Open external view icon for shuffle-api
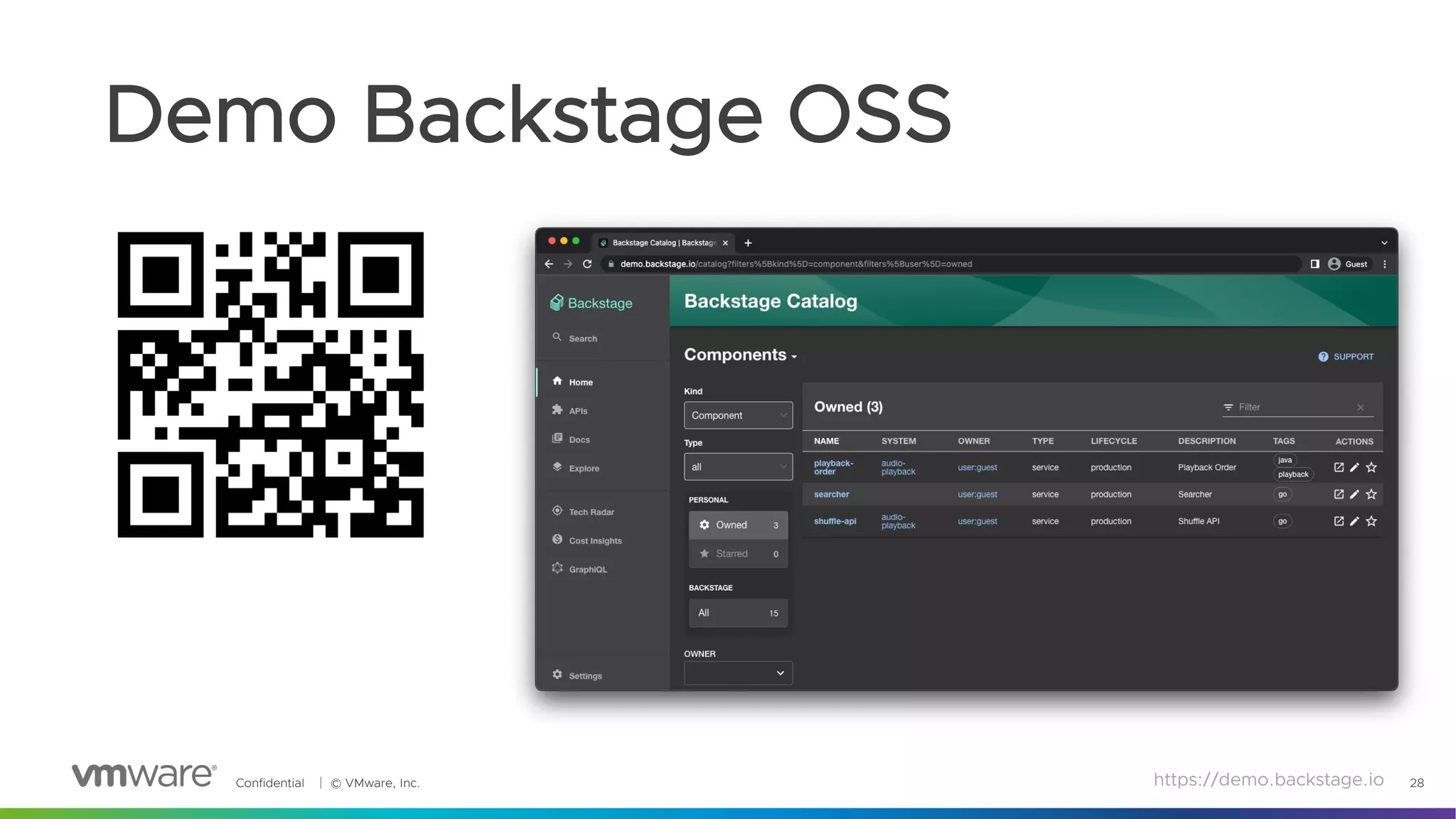 tap(1339, 521)
